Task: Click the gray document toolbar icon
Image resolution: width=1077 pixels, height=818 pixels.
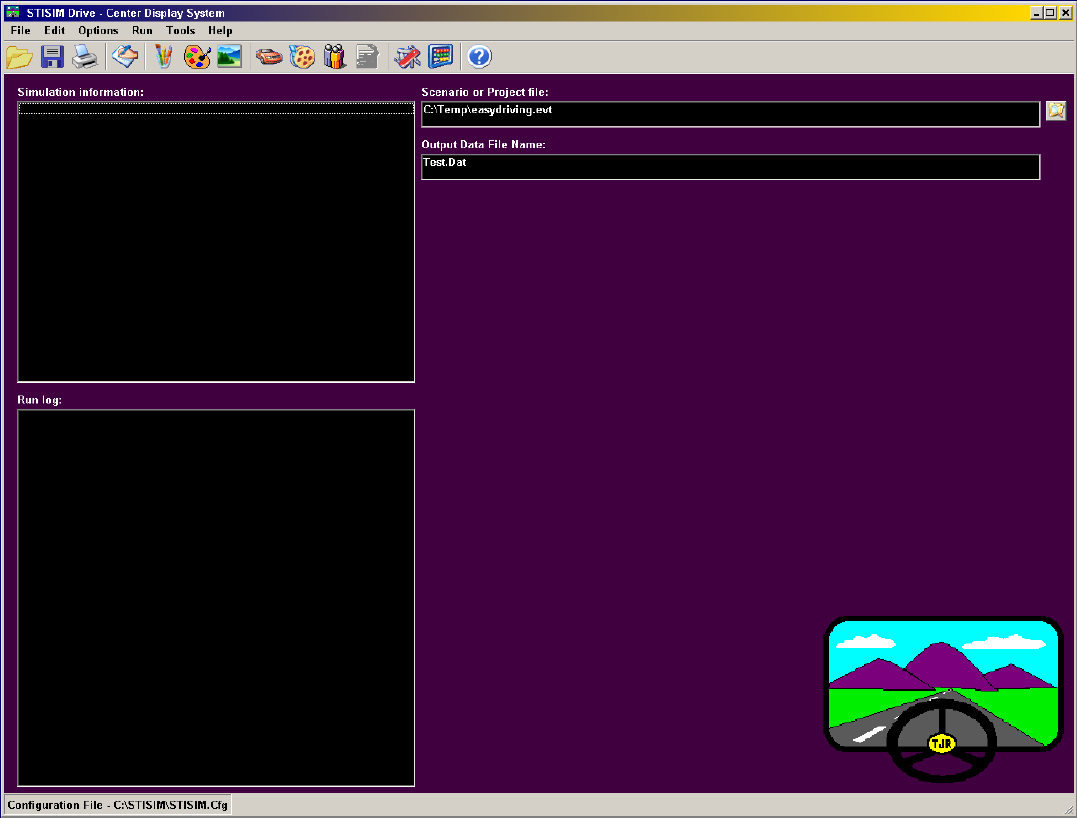Action: pos(367,57)
